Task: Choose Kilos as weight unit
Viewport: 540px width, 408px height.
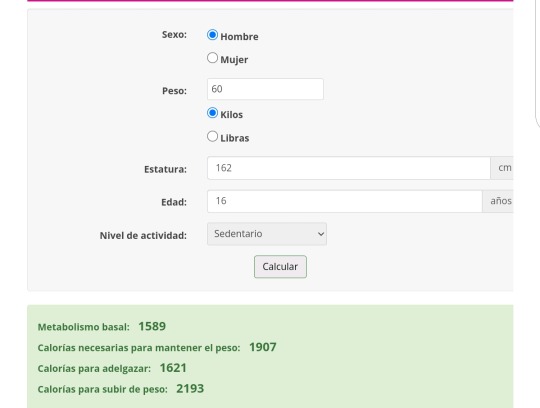Action: (212, 113)
